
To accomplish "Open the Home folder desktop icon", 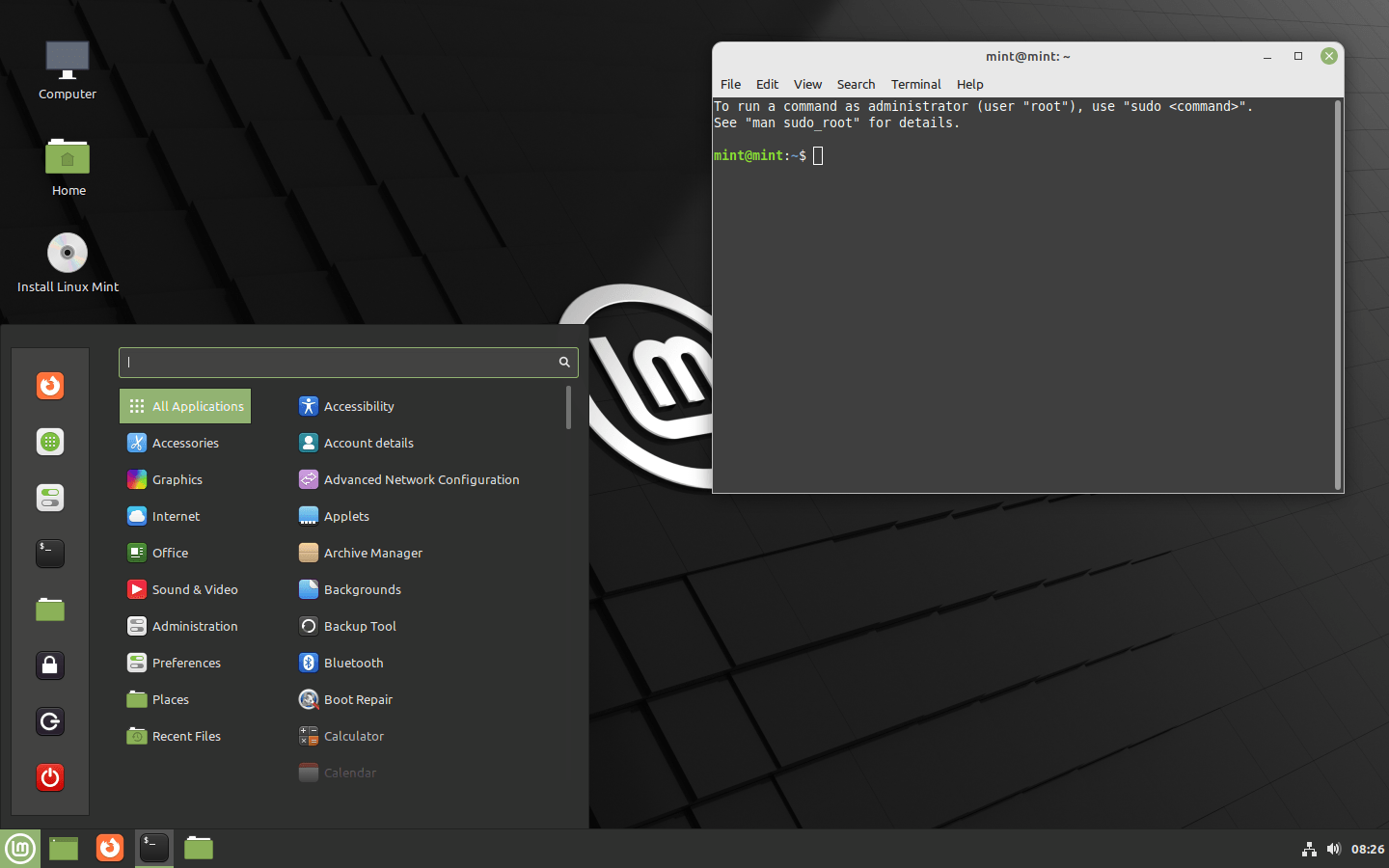I will click(68, 167).
